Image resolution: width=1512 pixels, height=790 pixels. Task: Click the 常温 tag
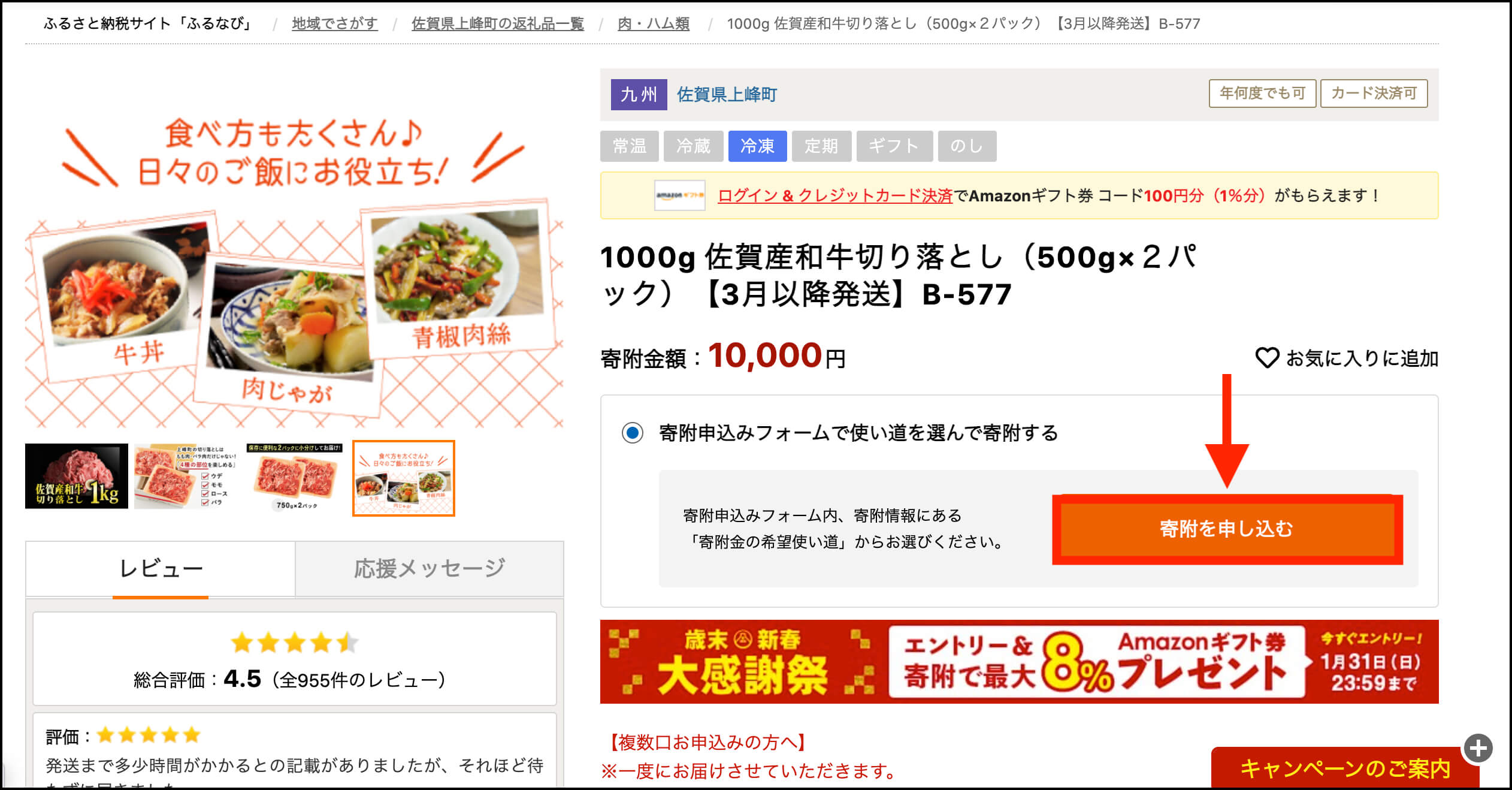(x=630, y=146)
